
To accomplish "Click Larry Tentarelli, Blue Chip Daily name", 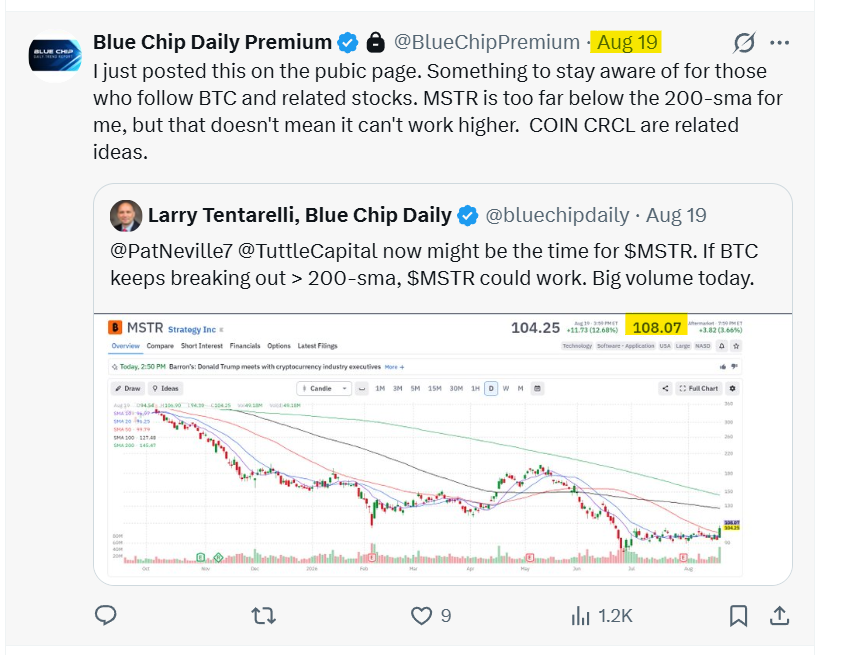I will [300, 215].
